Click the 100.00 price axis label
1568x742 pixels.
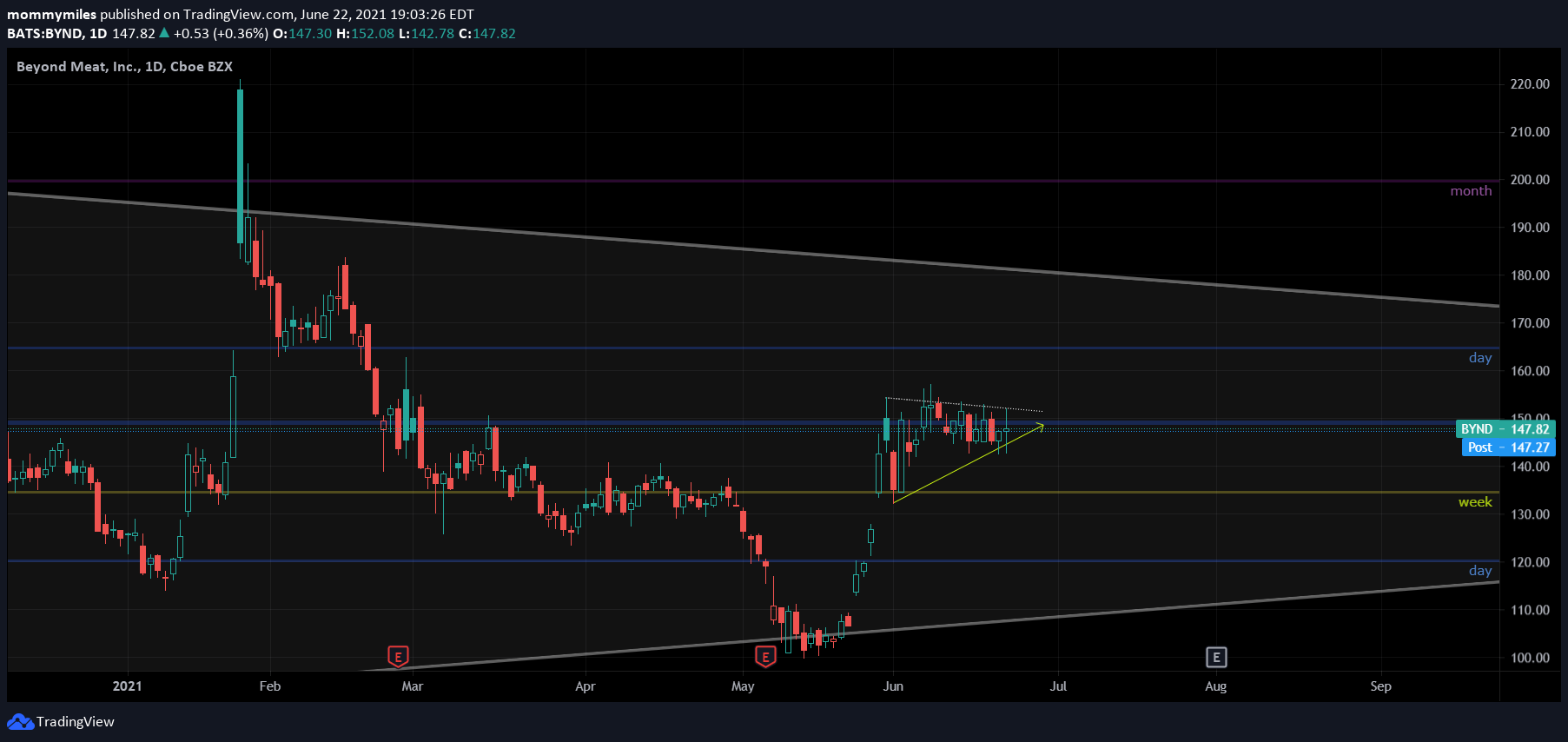click(x=1530, y=658)
